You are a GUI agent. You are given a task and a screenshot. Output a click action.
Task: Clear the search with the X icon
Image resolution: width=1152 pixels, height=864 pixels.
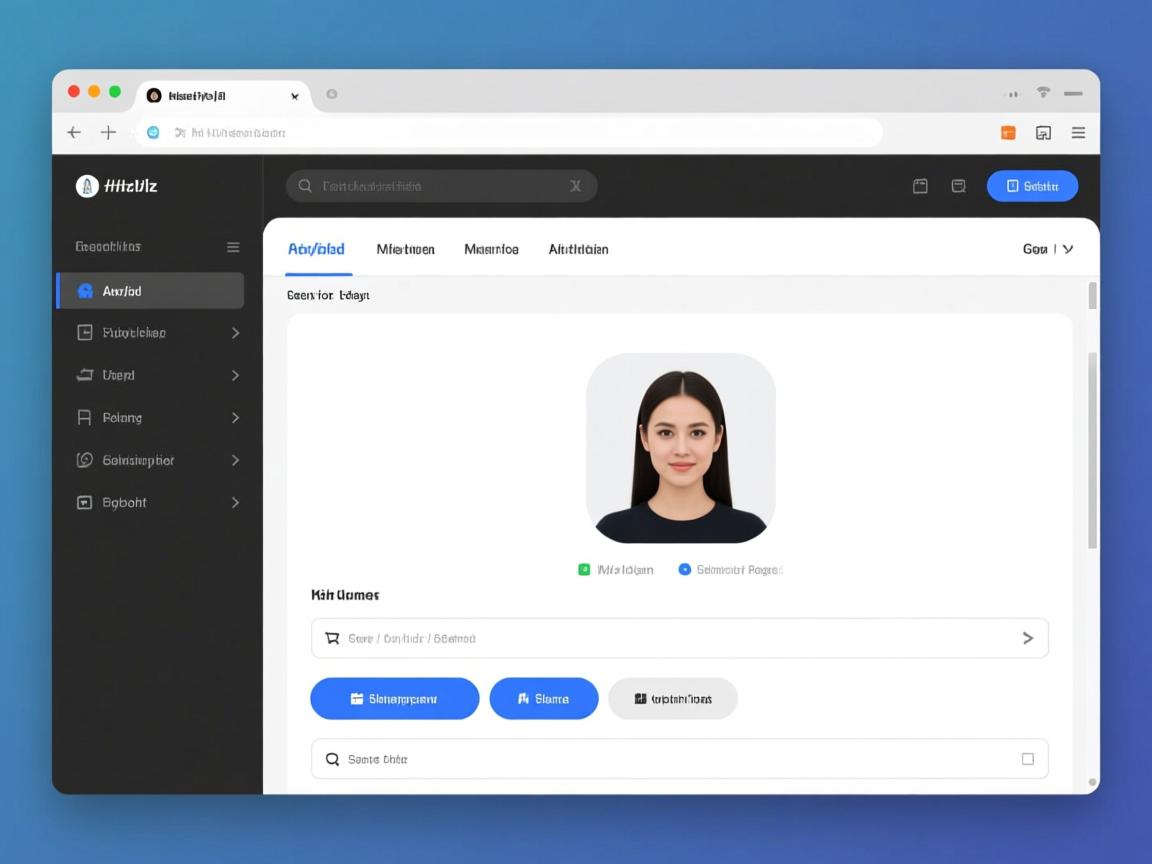click(x=575, y=186)
